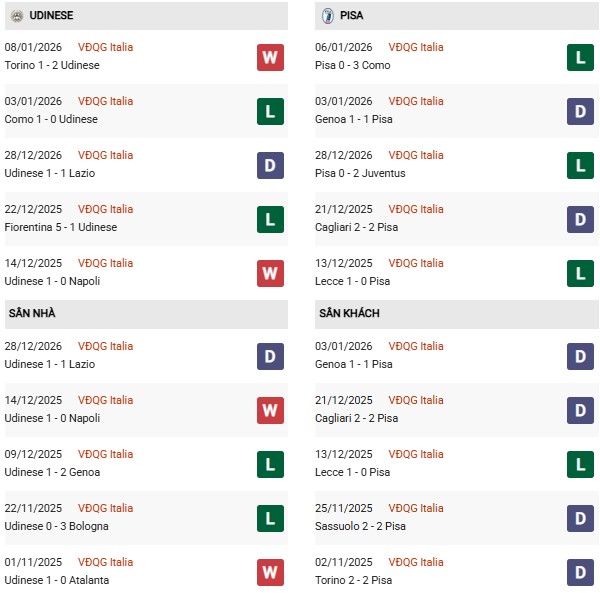Image resolution: width=600 pixels, height=593 pixels.
Task: Open VĐQG Italia link for Pisa 0-3 Como
Action: pos(416,47)
